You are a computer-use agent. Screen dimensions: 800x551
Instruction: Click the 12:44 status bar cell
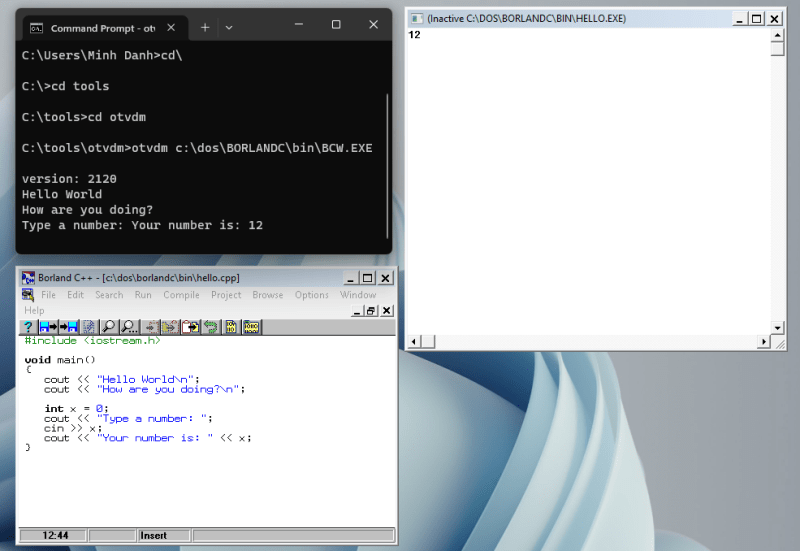click(x=54, y=535)
